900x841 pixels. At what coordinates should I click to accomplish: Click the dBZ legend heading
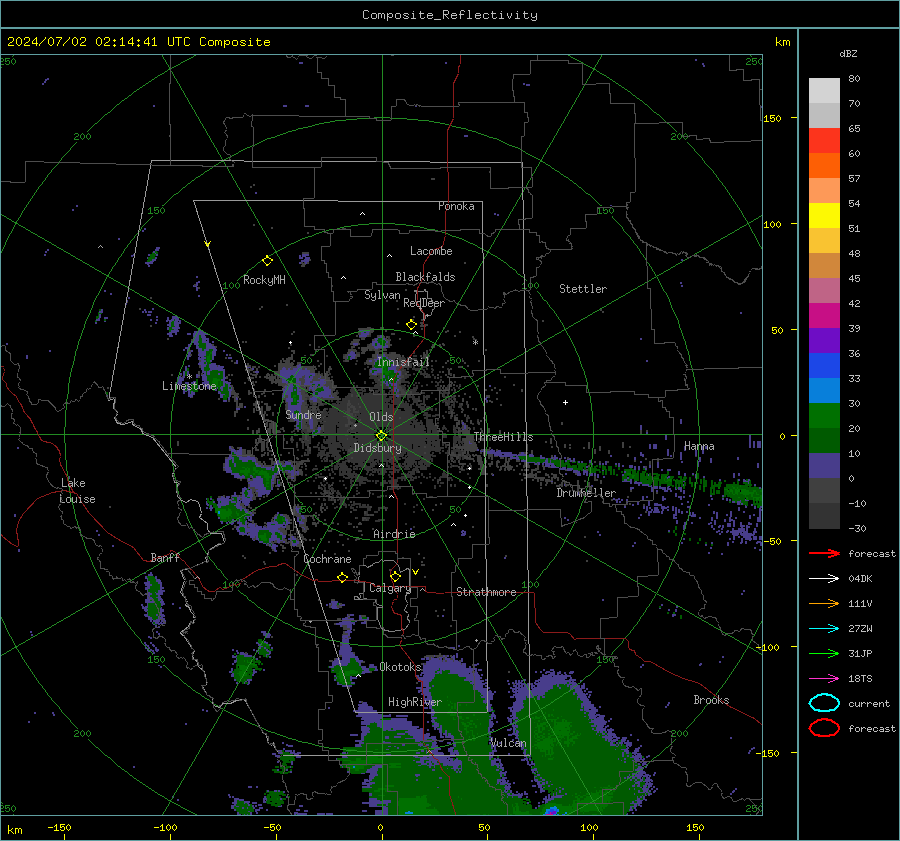pyautogui.click(x=848, y=53)
